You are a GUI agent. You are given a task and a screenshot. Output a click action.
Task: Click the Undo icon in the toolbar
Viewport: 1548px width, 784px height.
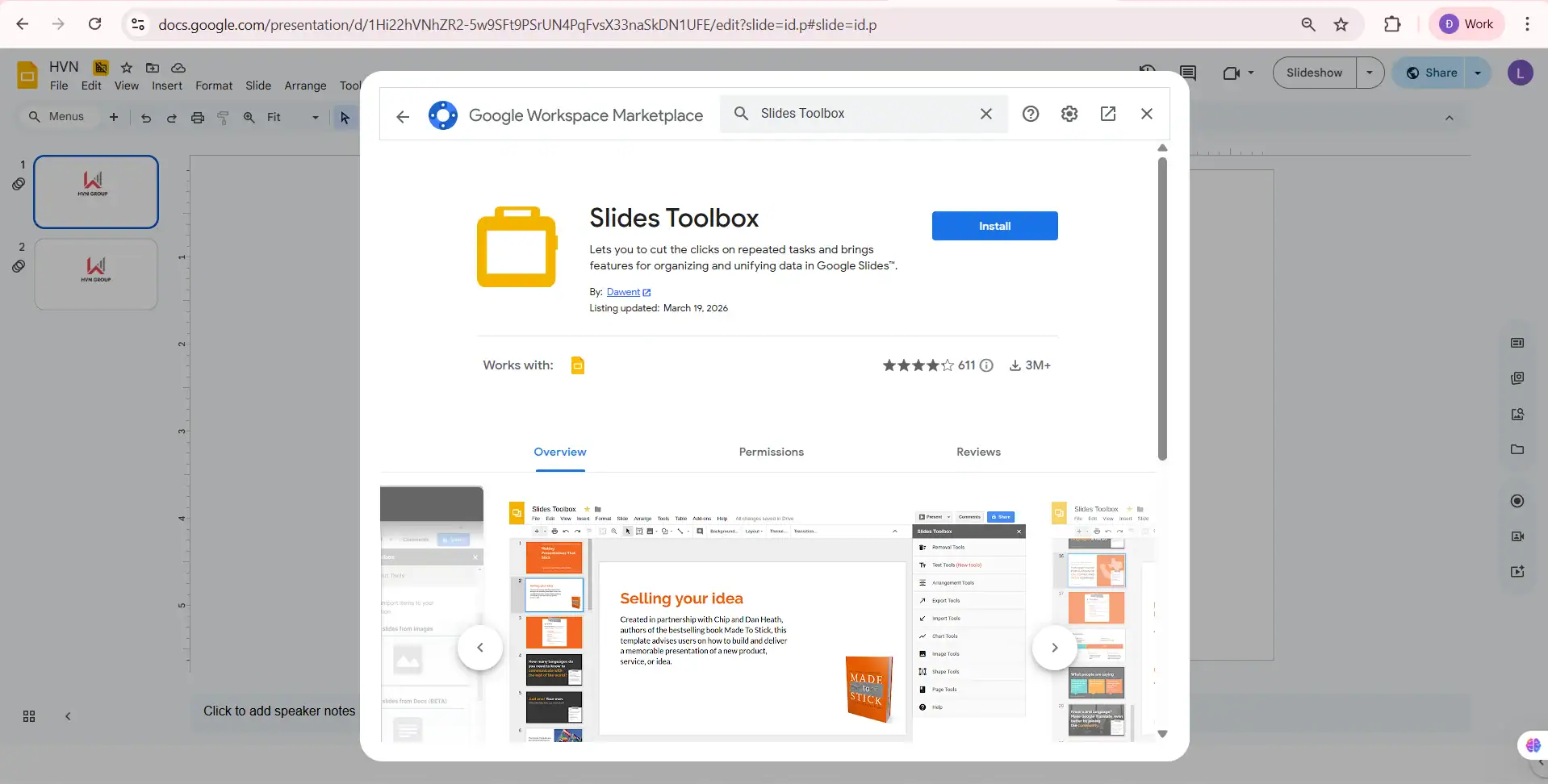point(144,117)
